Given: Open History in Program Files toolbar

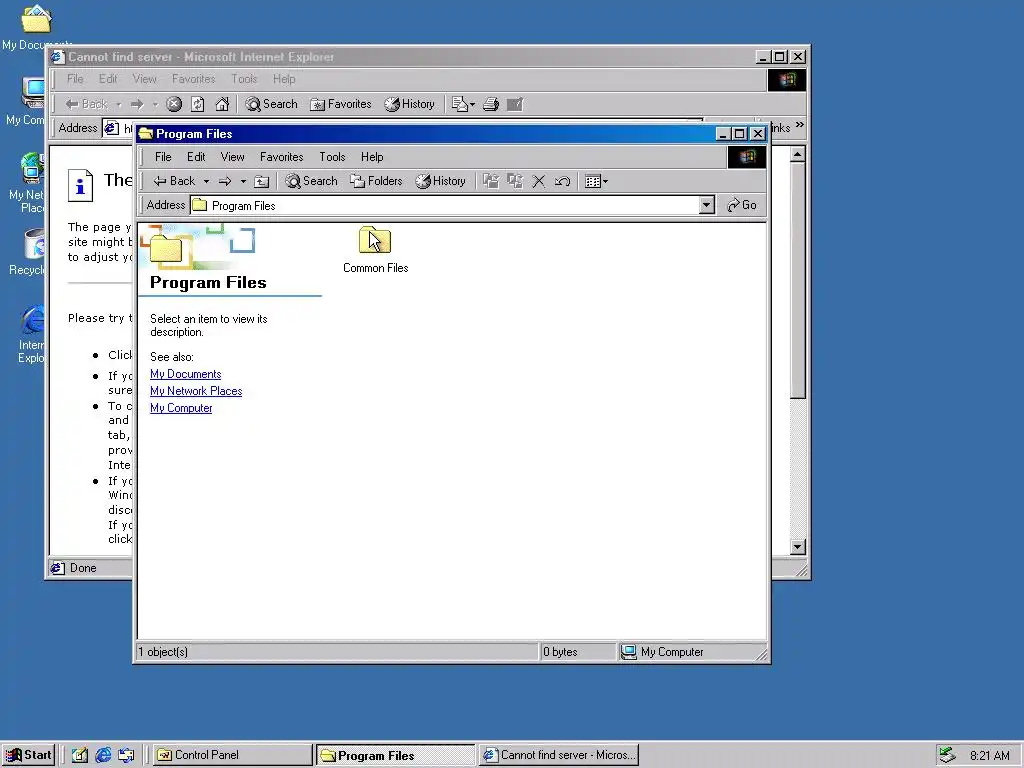Looking at the screenshot, I should pyautogui.click(x=441, y=181).
